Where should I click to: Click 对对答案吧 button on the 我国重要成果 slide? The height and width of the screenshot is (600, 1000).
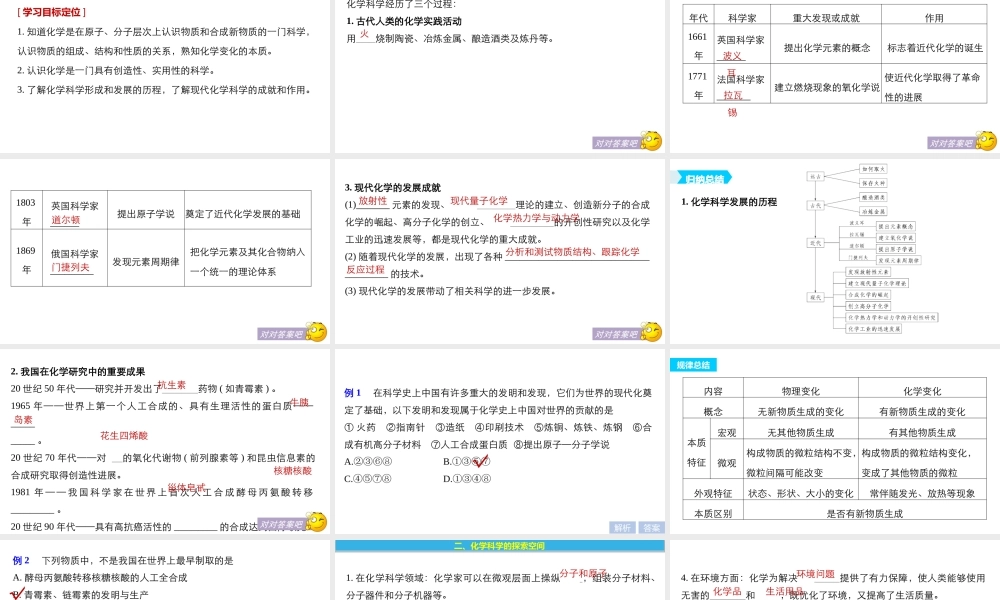pos(281,525)
